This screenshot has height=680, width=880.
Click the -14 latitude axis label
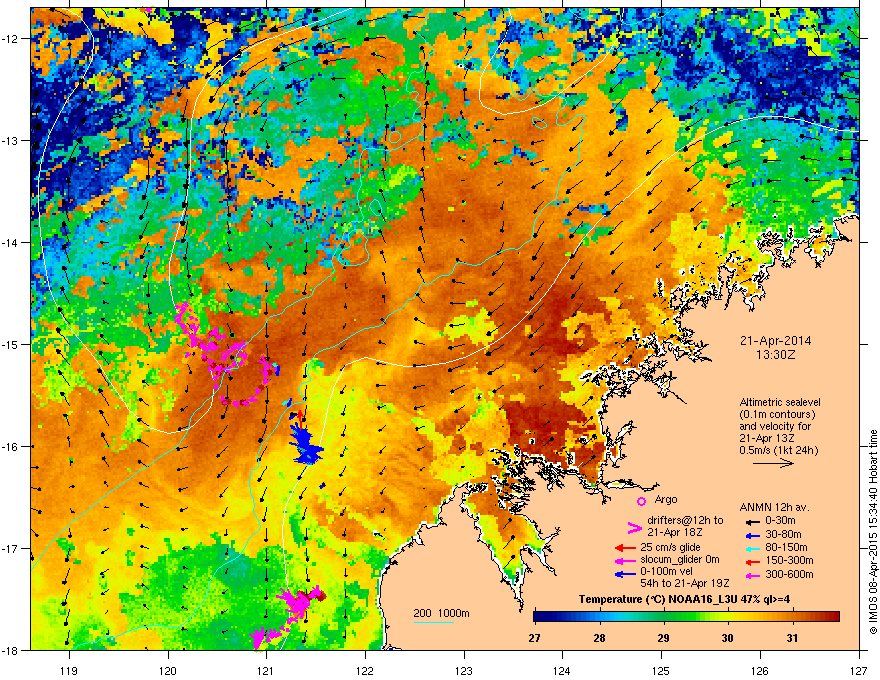11,242
